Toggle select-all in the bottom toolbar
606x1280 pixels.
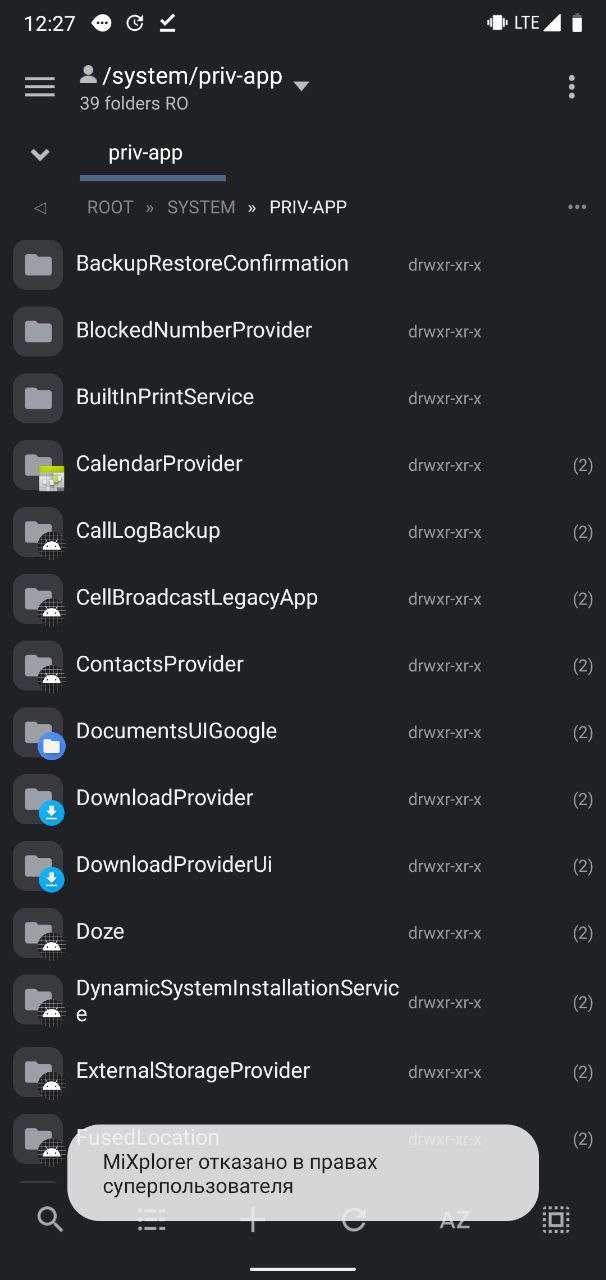[x=556, y=1219]
